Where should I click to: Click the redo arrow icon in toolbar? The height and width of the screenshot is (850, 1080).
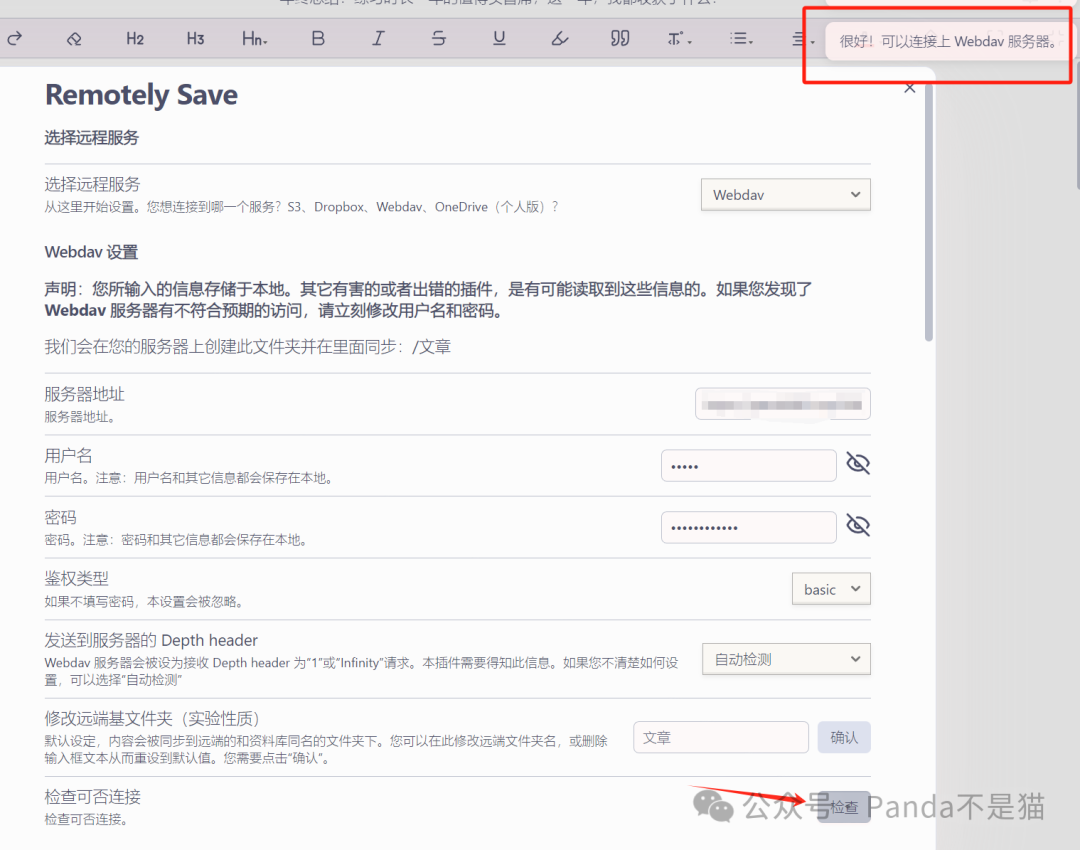point(14,39)
